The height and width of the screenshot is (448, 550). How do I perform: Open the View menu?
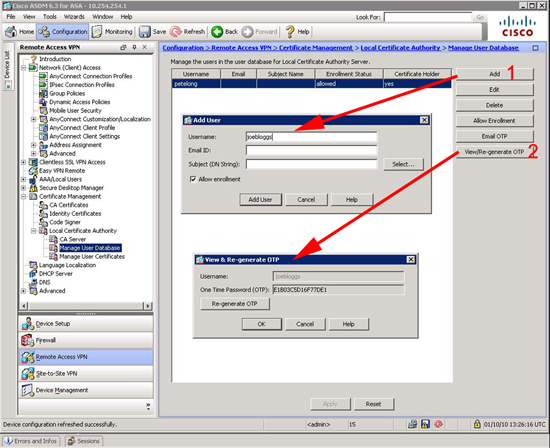pos(29,16)
